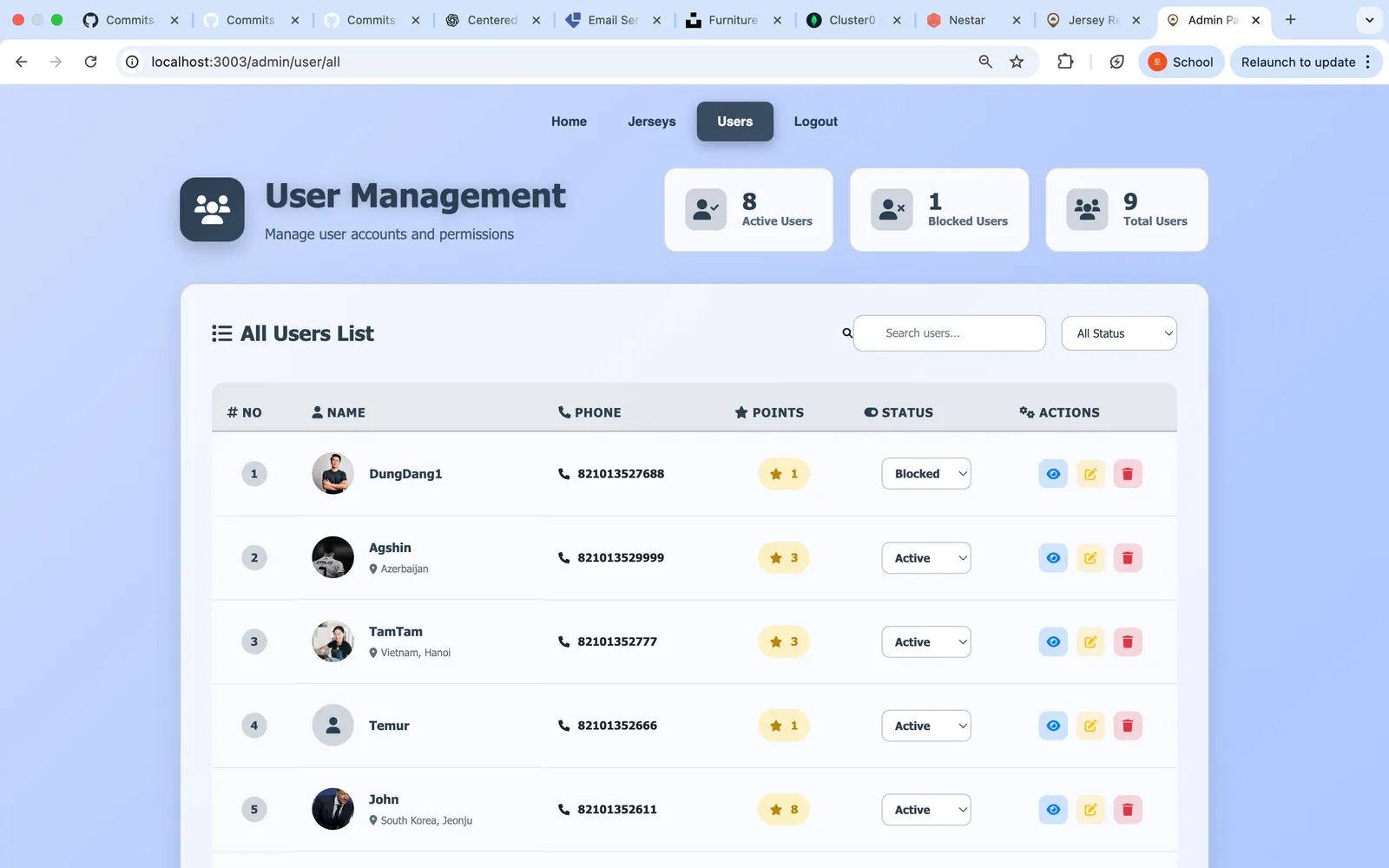Screen dimensions: 1389x868
Task: Reload the page
Action: pyautogui.click(x=90, y=62)
